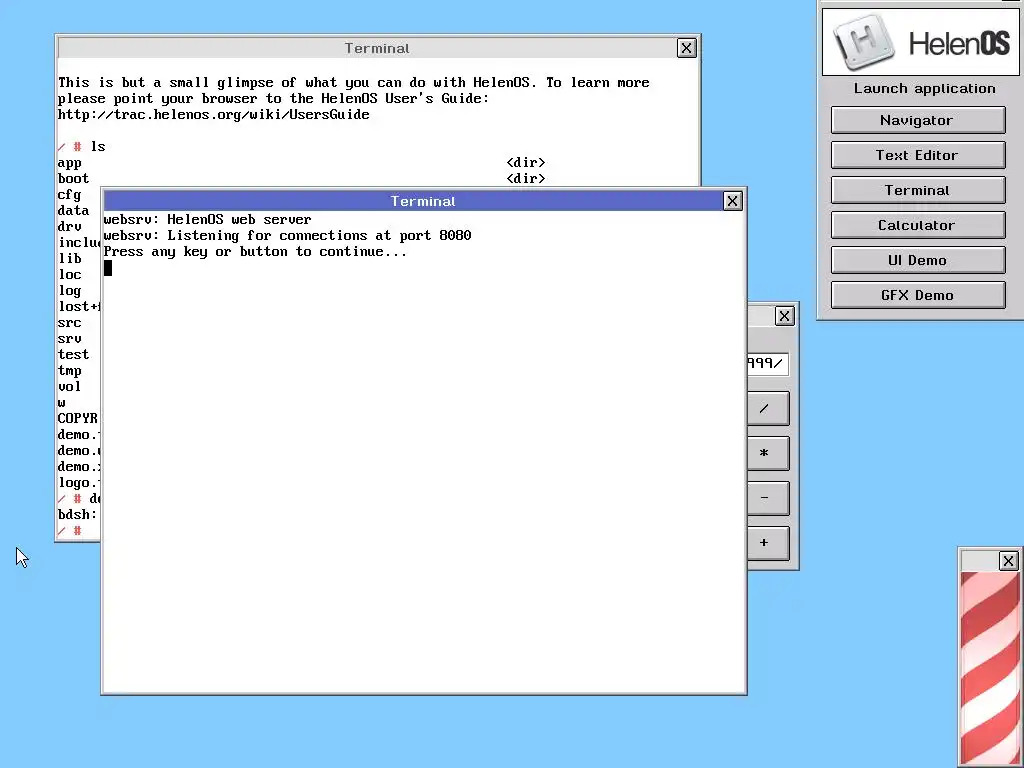Click the 'cfg' entry in background terminal

[x=69, y=195]
